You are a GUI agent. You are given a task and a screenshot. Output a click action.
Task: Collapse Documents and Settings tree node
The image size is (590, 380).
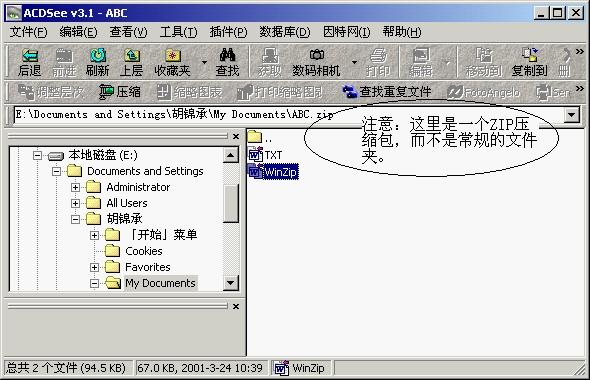tap(56, 171)
